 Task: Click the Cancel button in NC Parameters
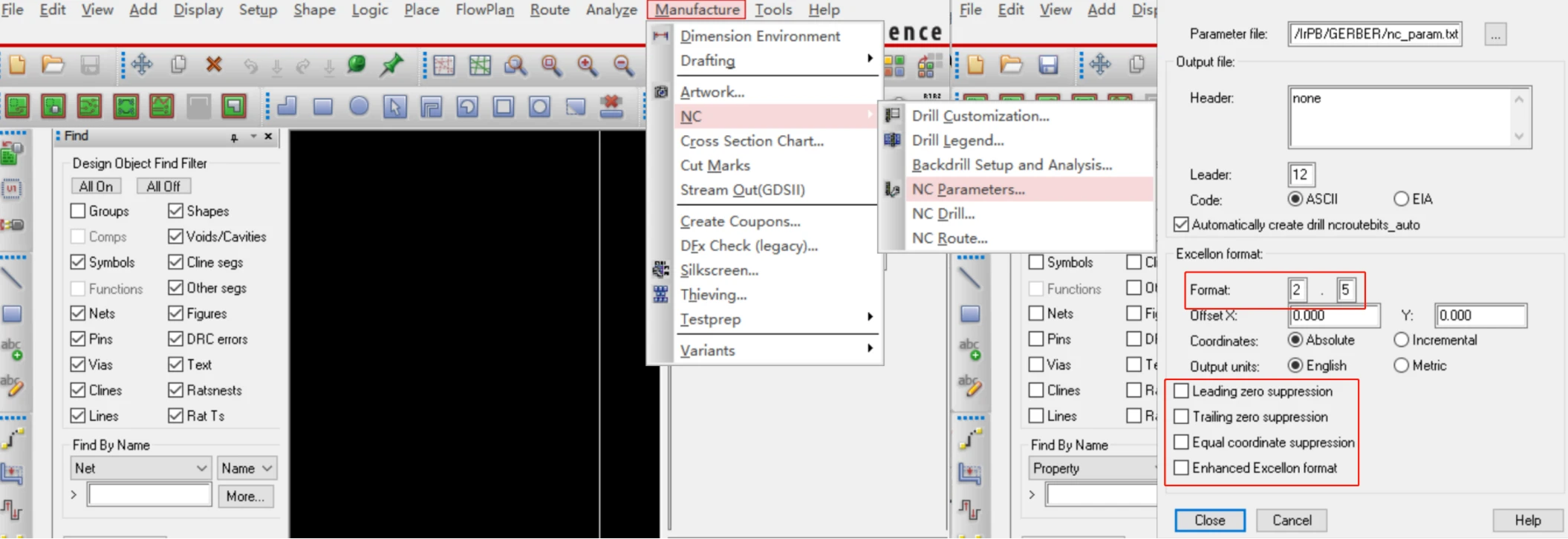click(x=1292, y=520)
